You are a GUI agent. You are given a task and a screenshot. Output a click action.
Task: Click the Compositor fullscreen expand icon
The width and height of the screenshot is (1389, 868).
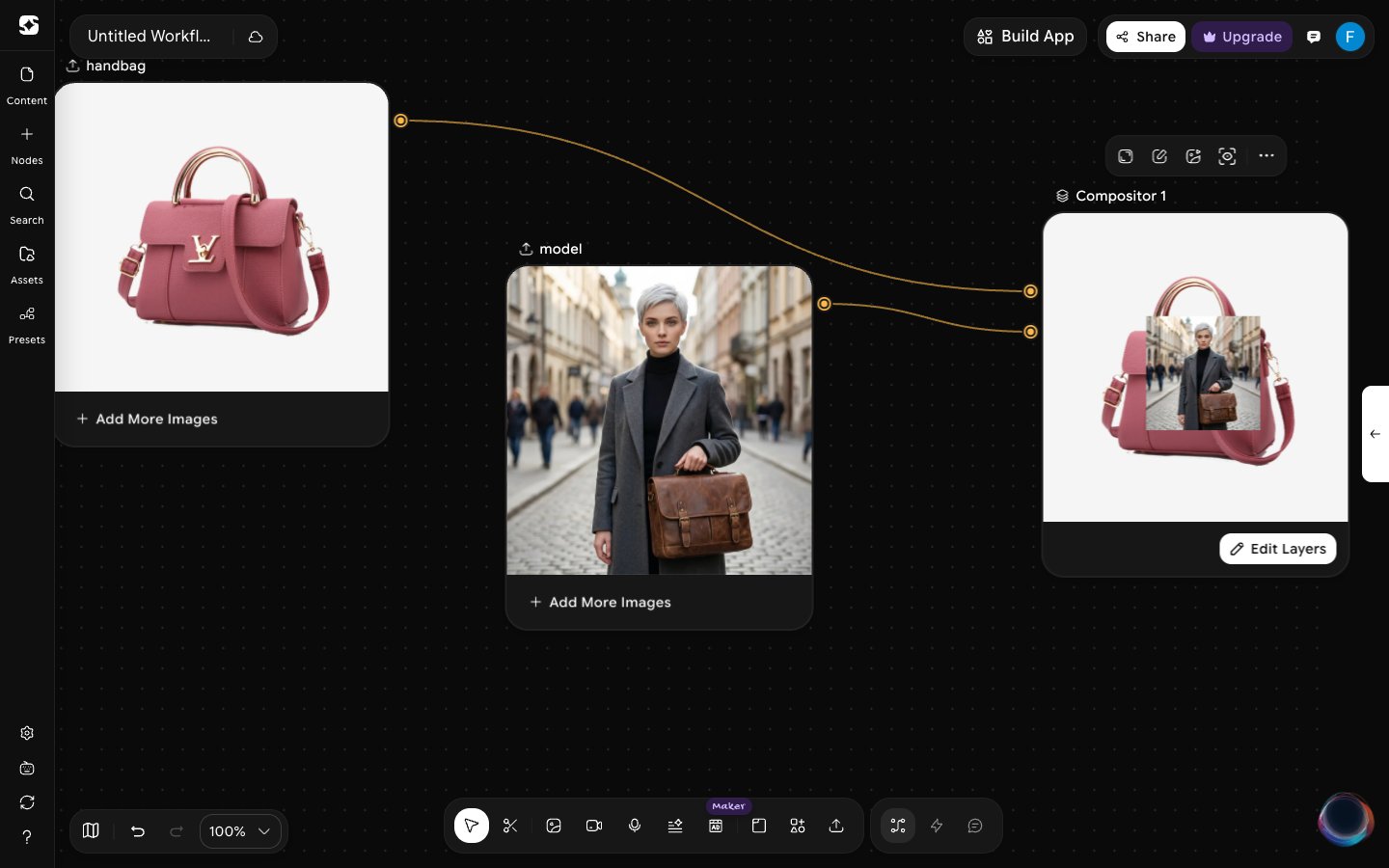point(1126,156)
